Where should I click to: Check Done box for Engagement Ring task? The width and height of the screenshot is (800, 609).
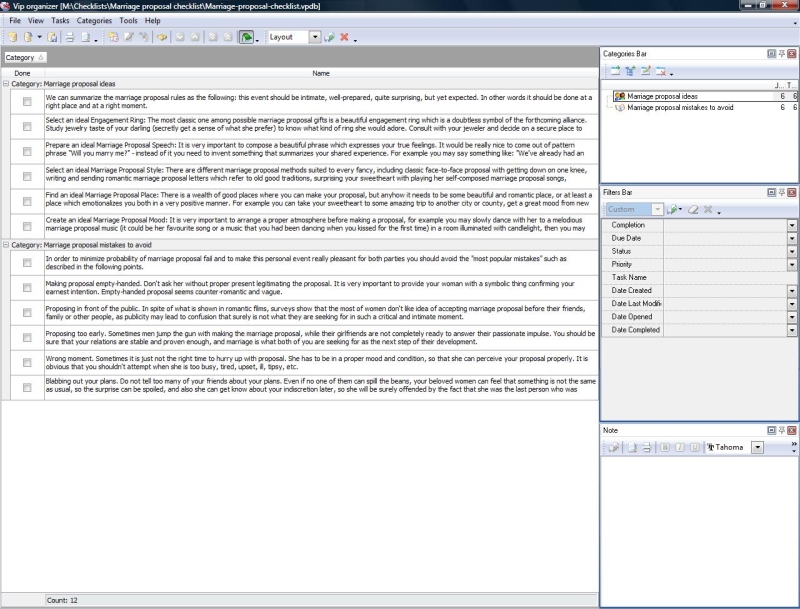pos(27,127)
